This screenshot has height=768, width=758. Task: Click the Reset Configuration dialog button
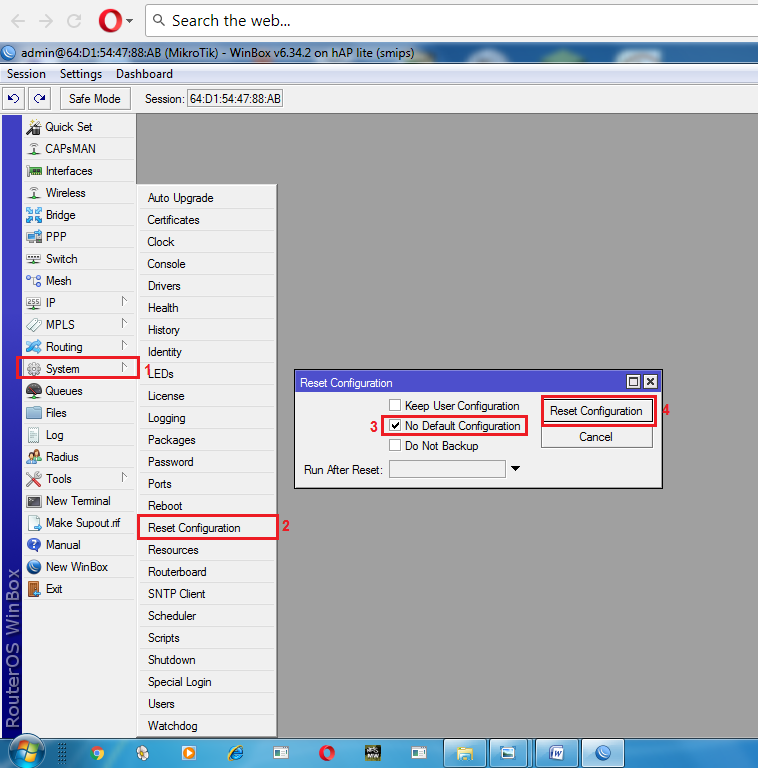[x=596, y=411]
